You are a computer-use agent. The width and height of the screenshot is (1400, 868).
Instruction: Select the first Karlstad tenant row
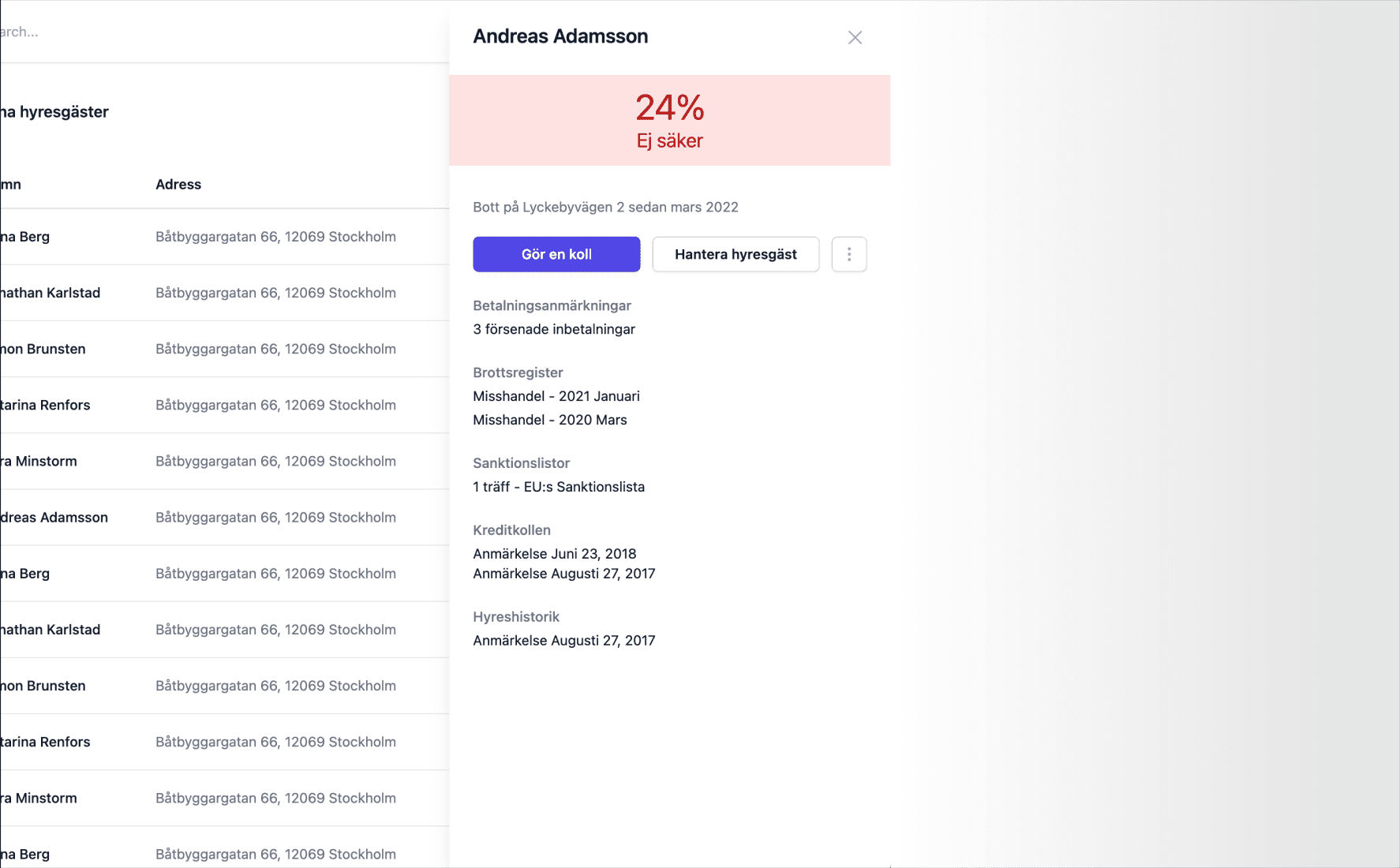coord(224,292)
